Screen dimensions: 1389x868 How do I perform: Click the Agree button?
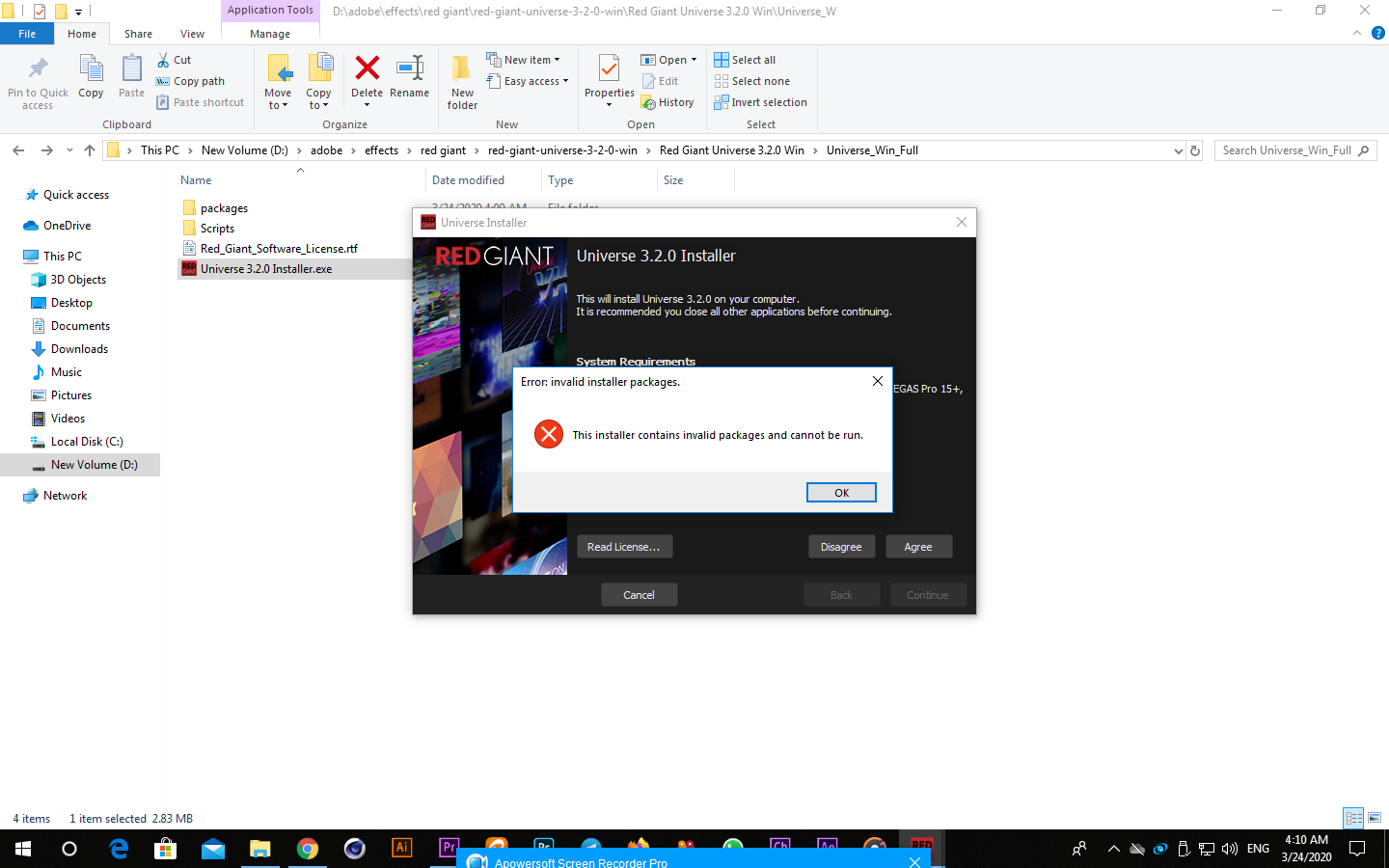918,547
